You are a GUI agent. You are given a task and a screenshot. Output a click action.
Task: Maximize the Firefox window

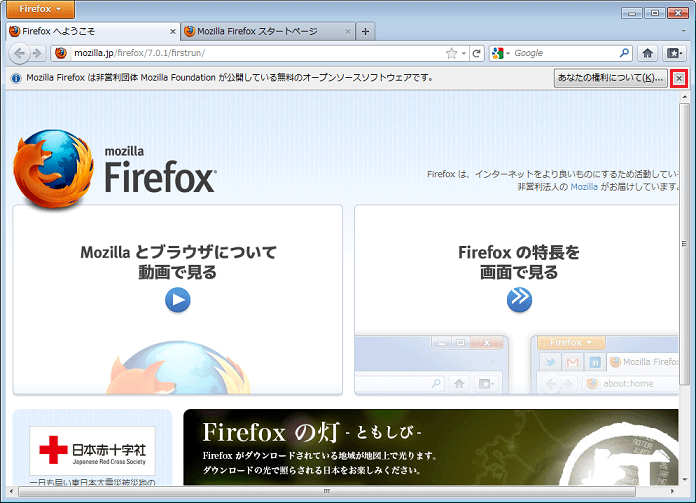point(655,13)
